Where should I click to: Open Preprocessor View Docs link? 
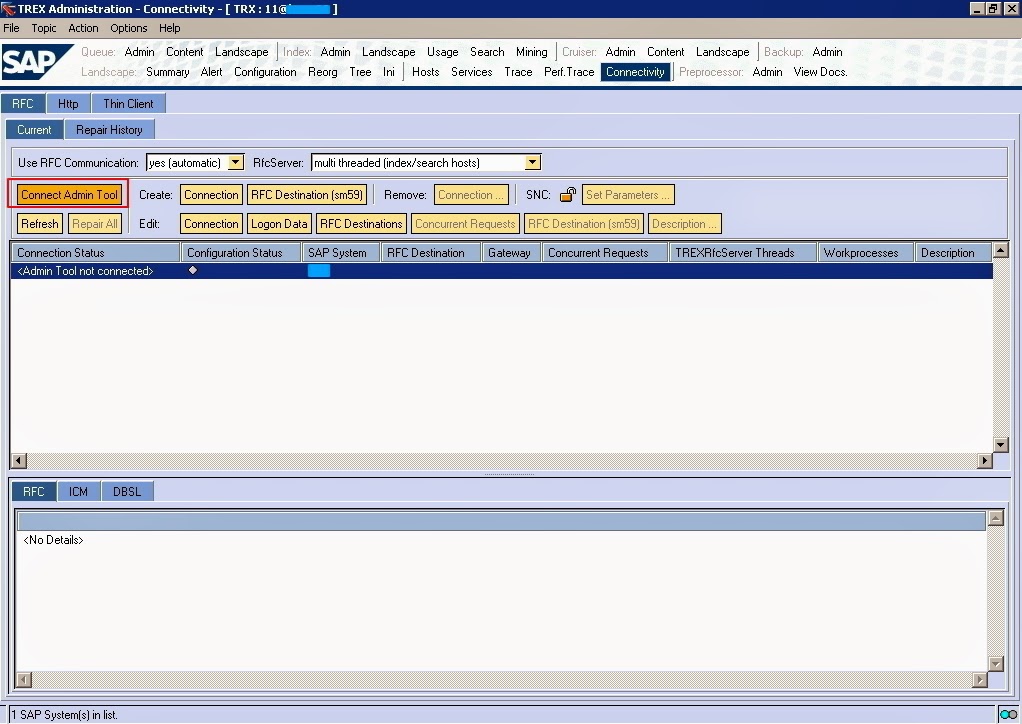click(820, 72)
